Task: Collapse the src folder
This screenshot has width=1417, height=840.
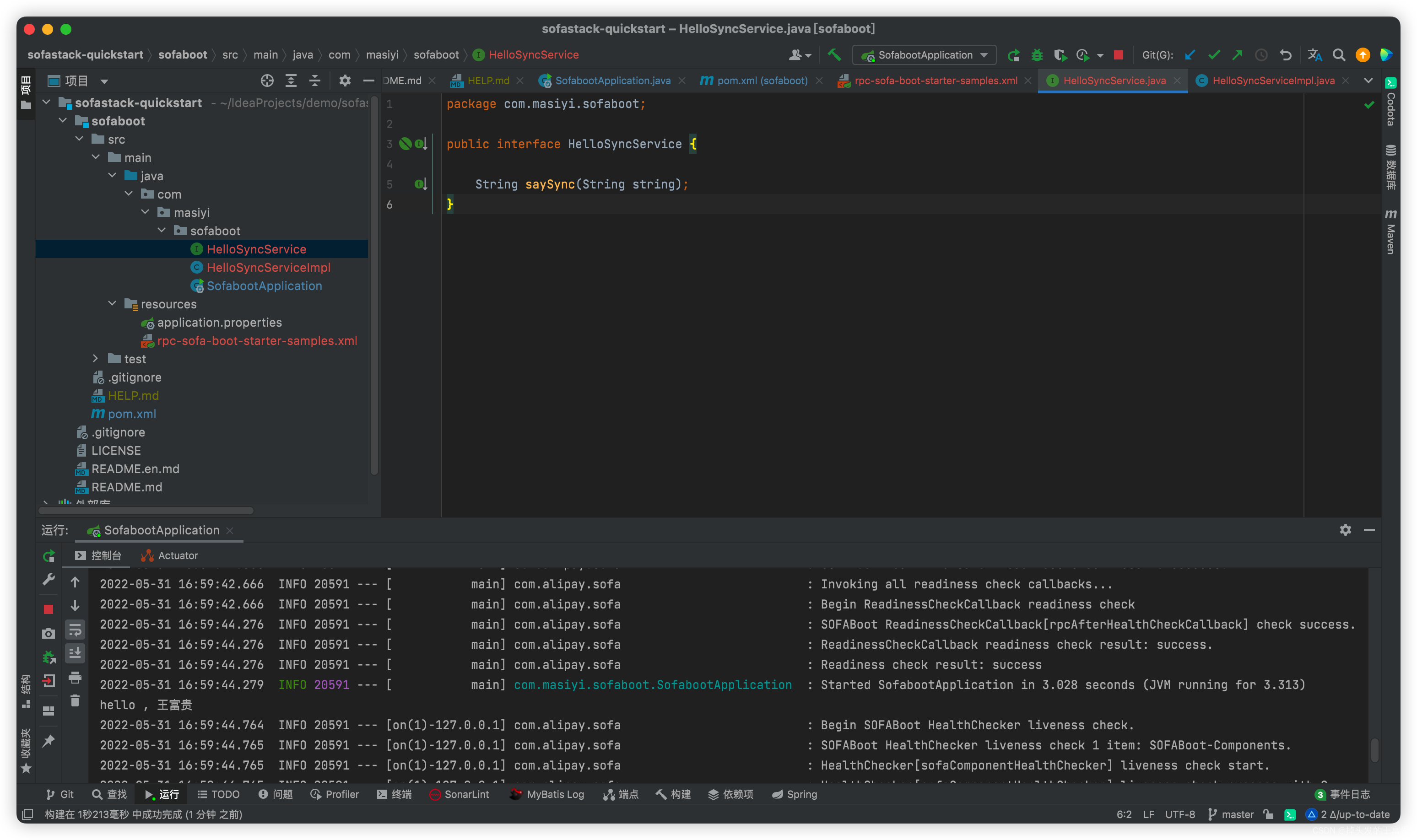Action: [x=80, y=139]
